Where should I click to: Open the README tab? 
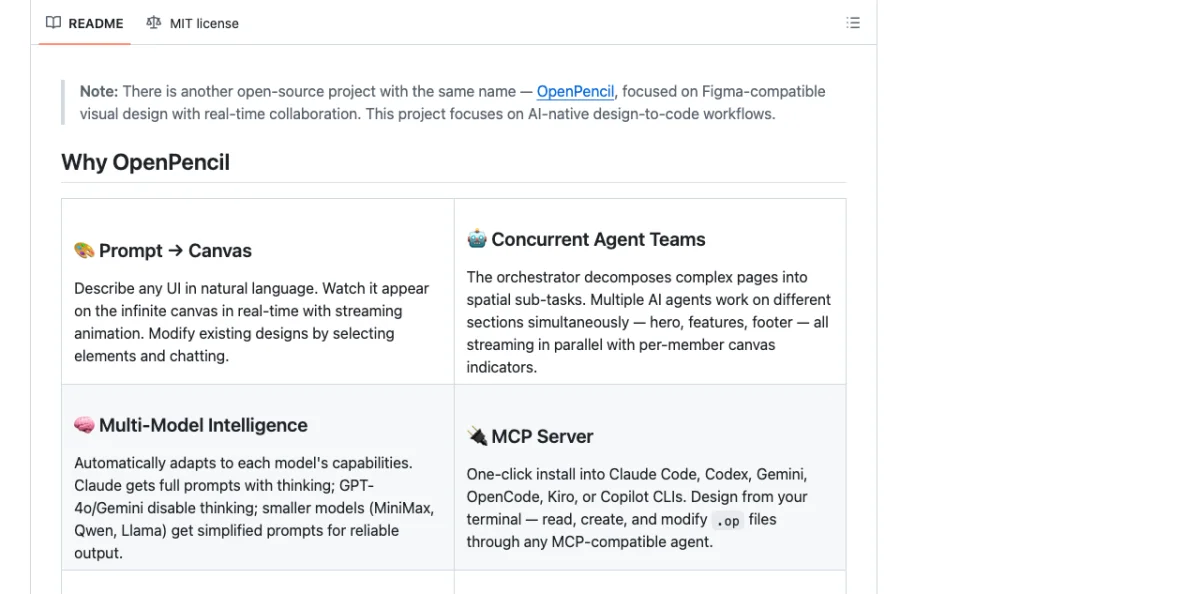click(85, 23)
